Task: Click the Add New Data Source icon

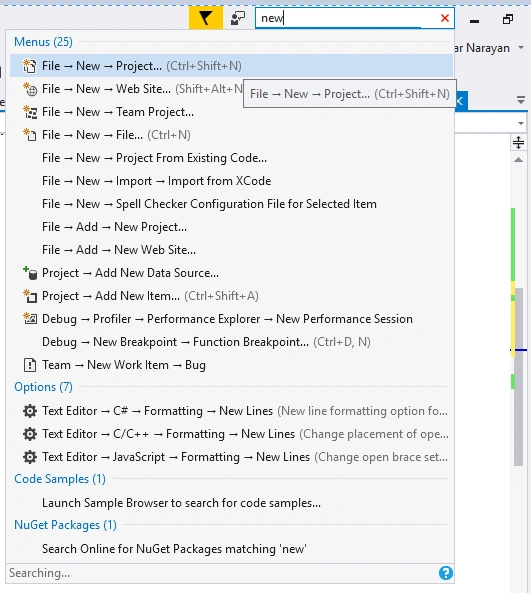Action: (x=30, y=273)
